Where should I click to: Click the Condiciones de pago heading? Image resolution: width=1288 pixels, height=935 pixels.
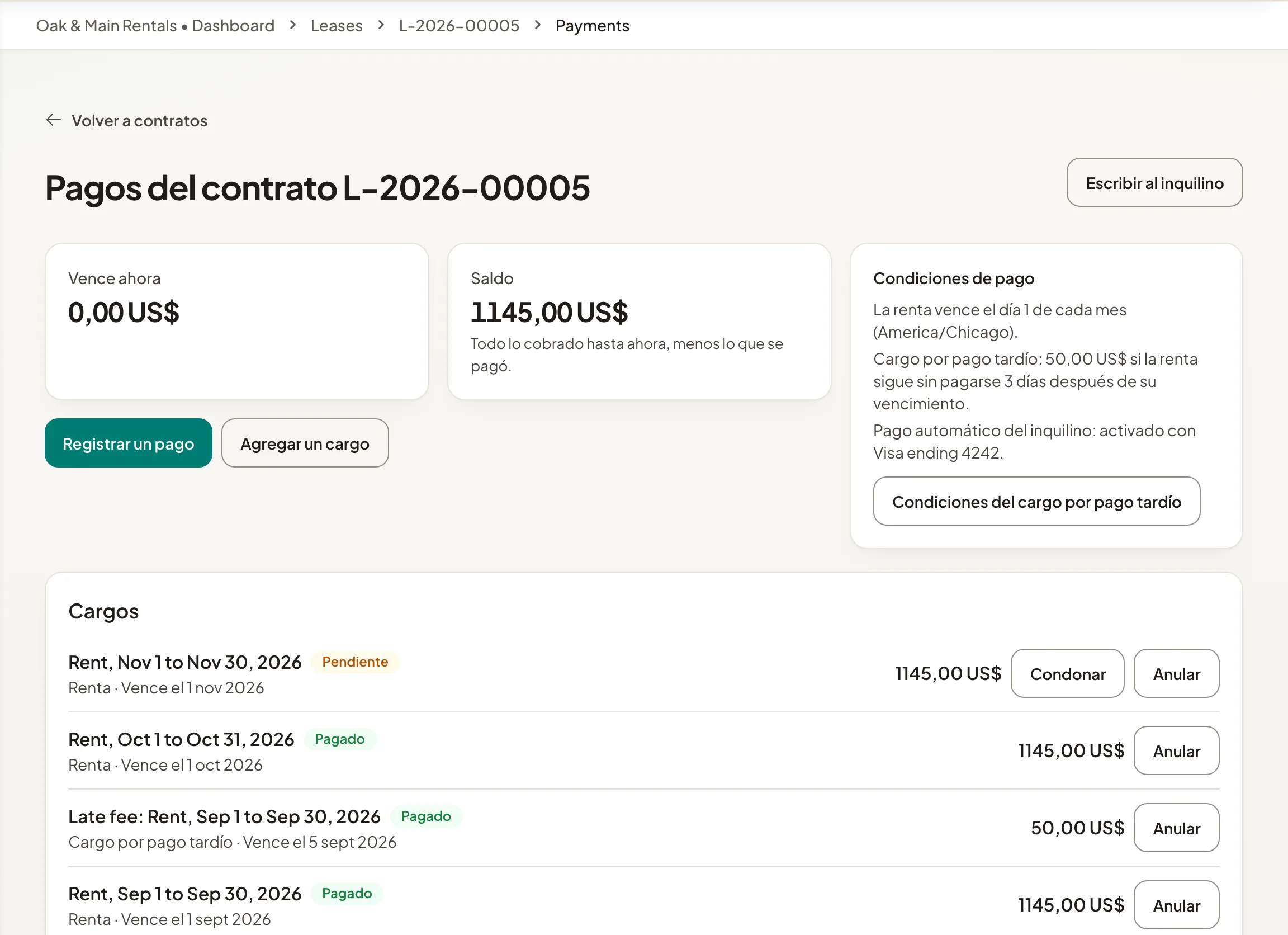click(x=954, y=278)
